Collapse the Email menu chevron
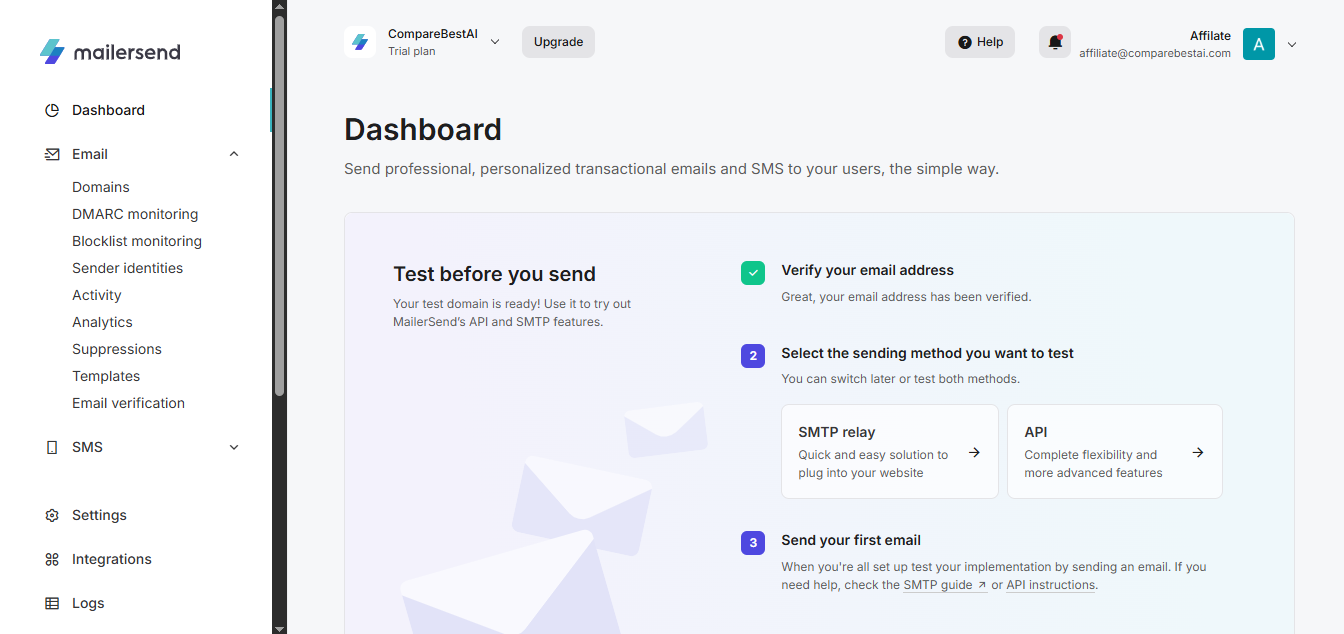 tap(234, 154)
